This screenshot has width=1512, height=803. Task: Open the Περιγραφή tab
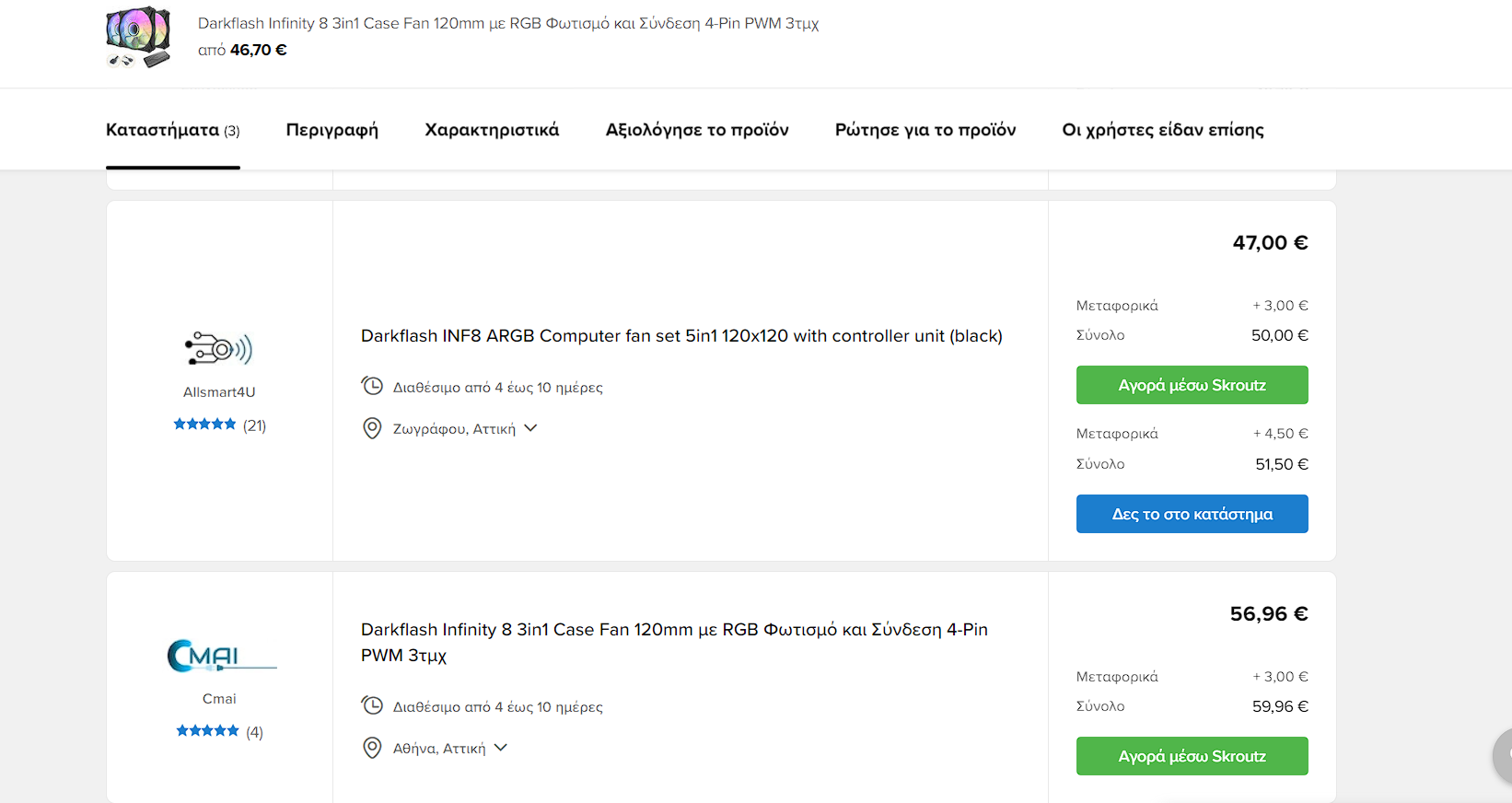tap(332, 130)
